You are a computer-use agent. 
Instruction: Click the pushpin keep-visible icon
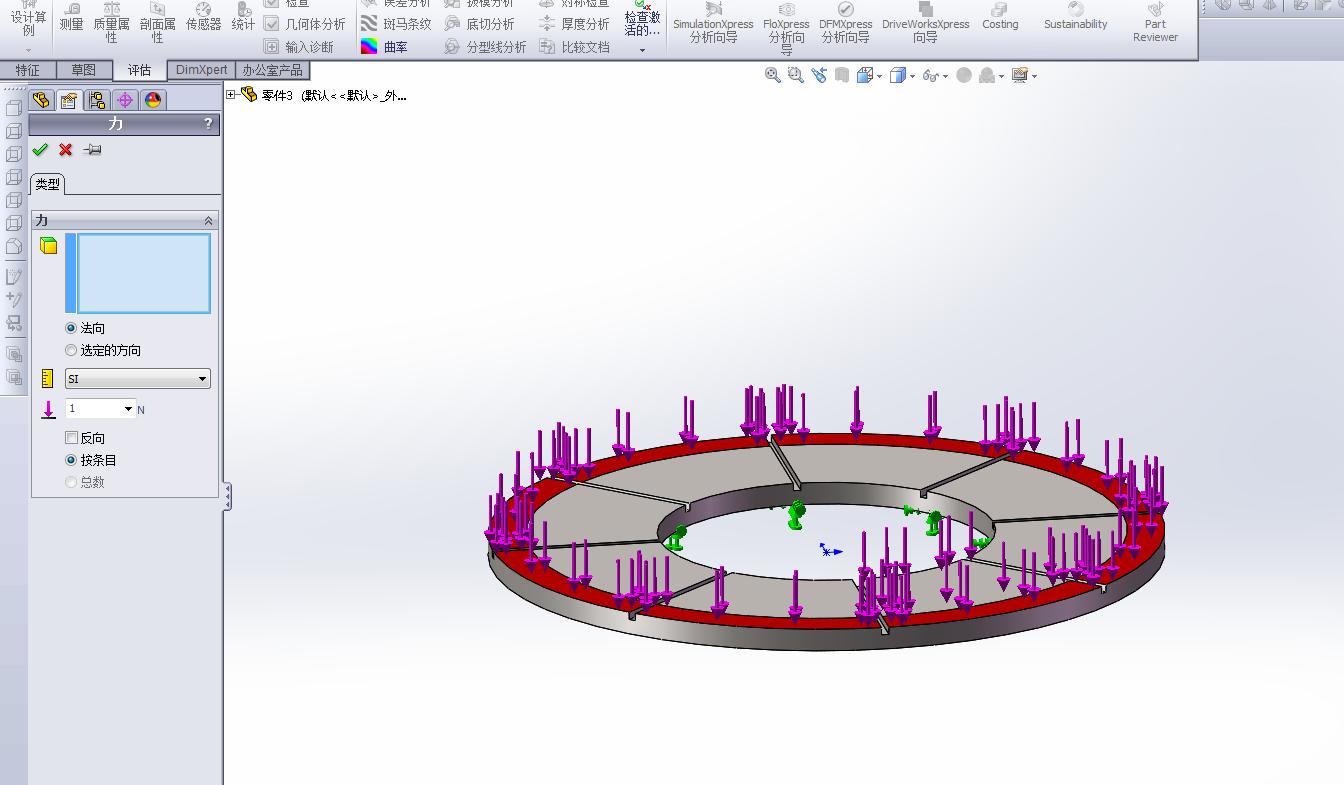point(92,149)
